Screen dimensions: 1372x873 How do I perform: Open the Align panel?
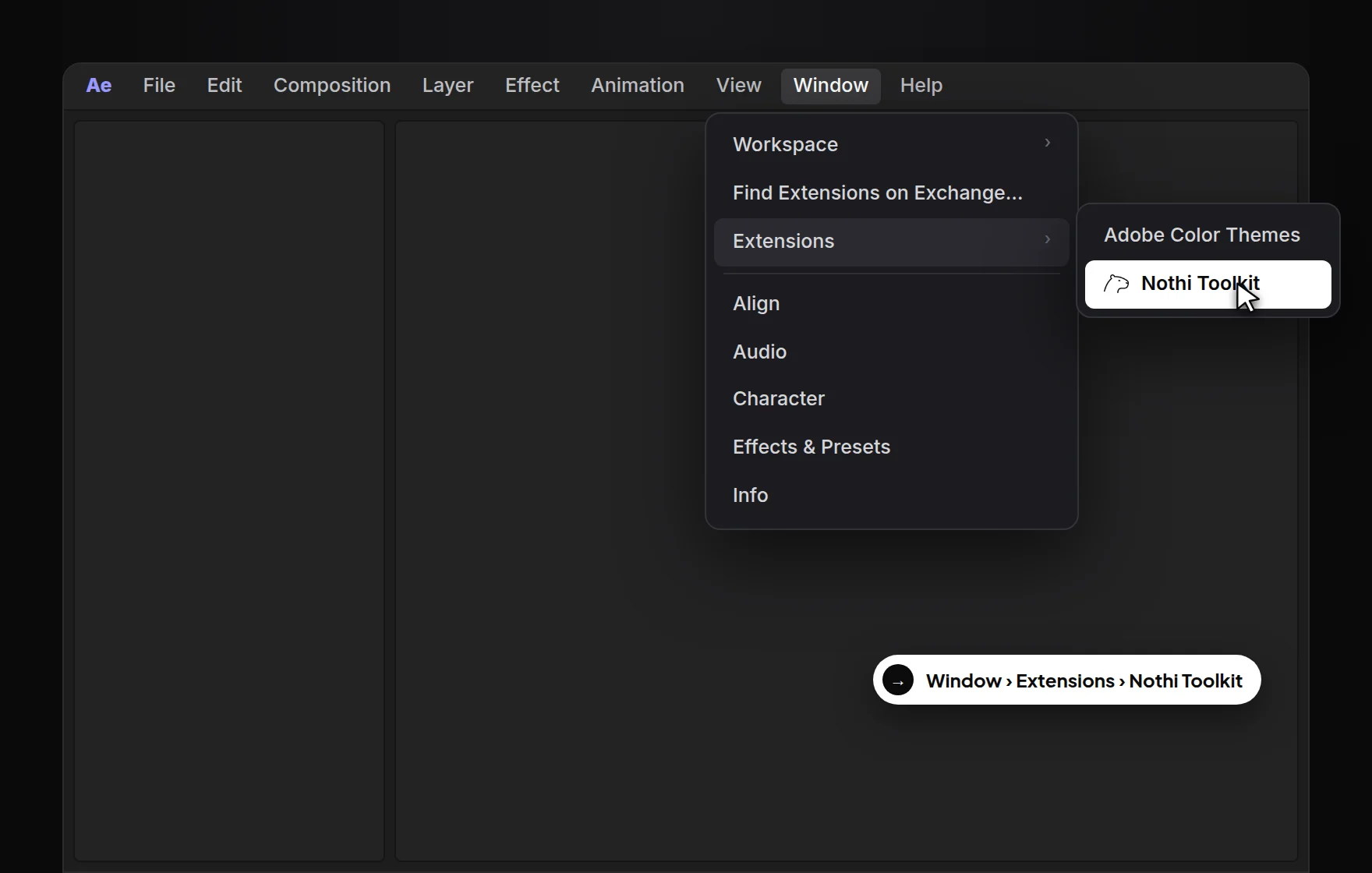pos(892,303)
